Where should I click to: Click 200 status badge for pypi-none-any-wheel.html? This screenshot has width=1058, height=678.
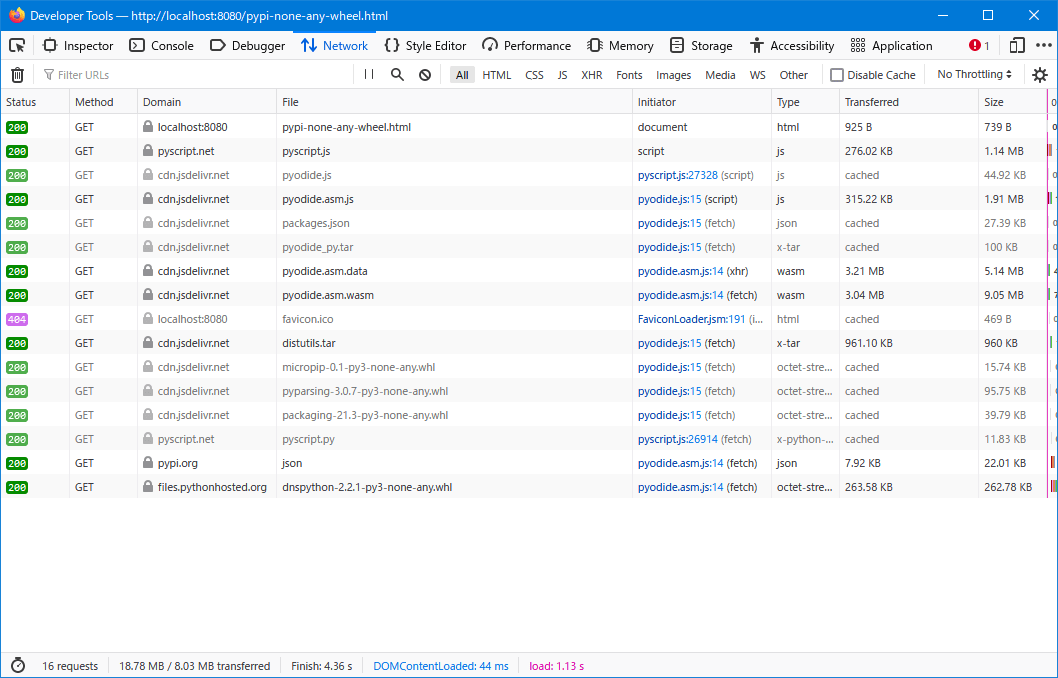17,127
